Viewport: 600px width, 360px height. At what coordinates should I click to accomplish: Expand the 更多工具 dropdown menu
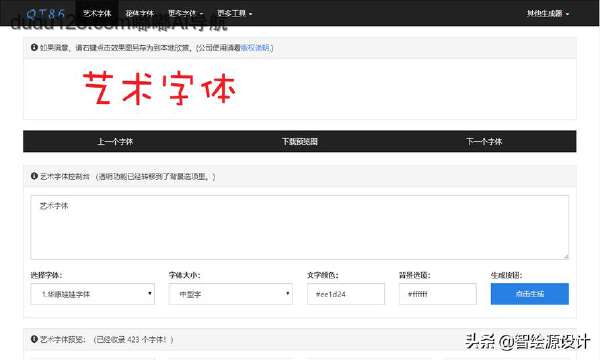[234, 13]
